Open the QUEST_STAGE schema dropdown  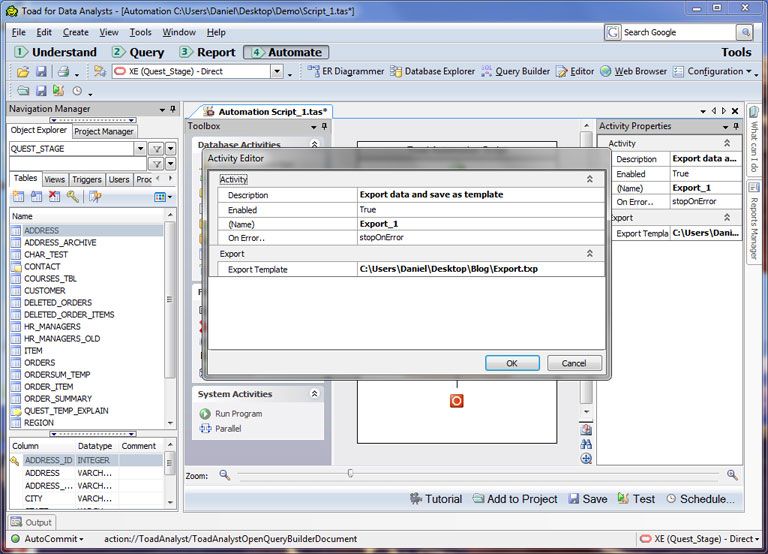[x=140, y=148]
